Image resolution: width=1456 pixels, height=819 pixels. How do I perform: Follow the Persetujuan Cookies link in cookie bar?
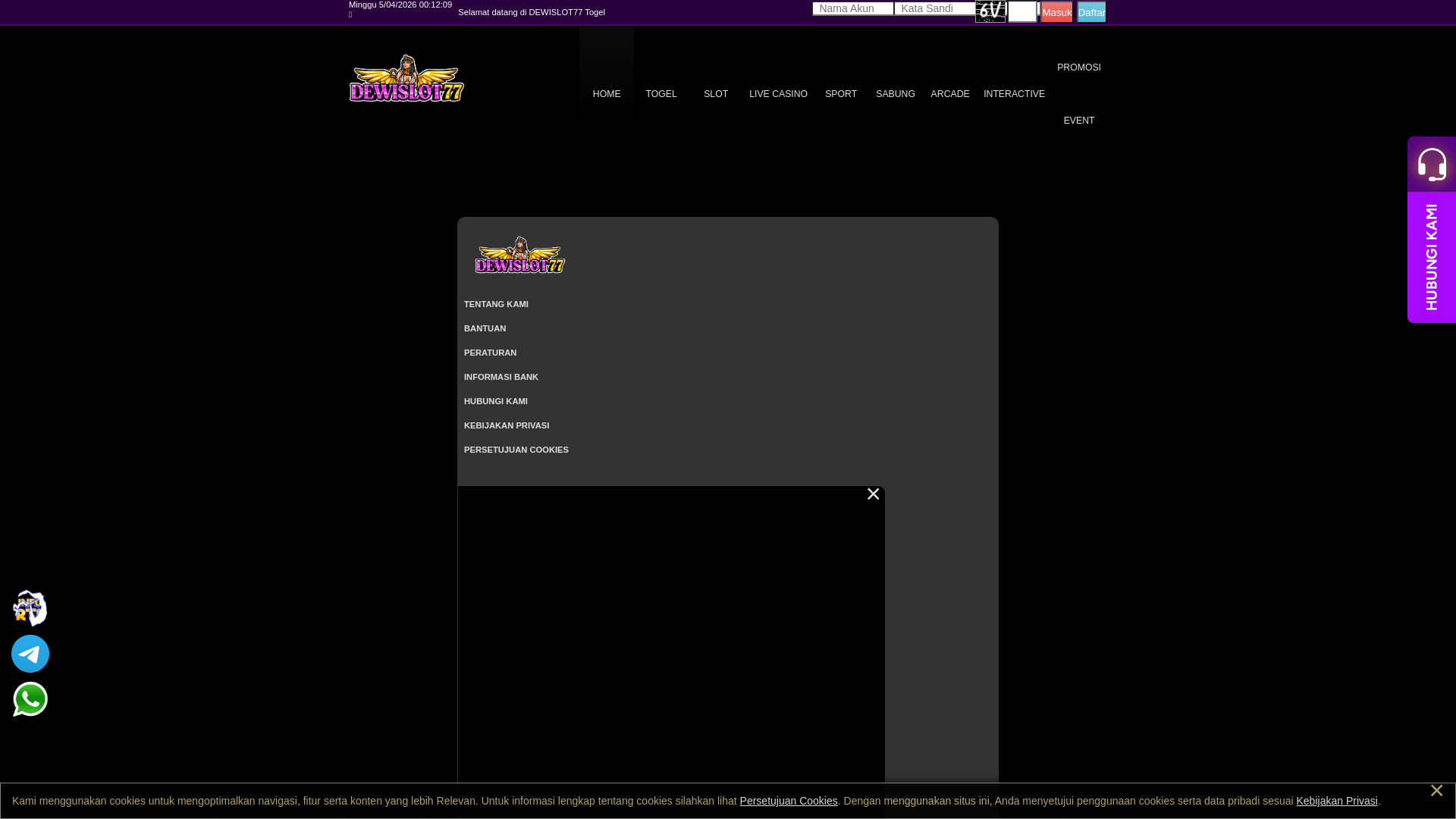[x=789, y=801]
